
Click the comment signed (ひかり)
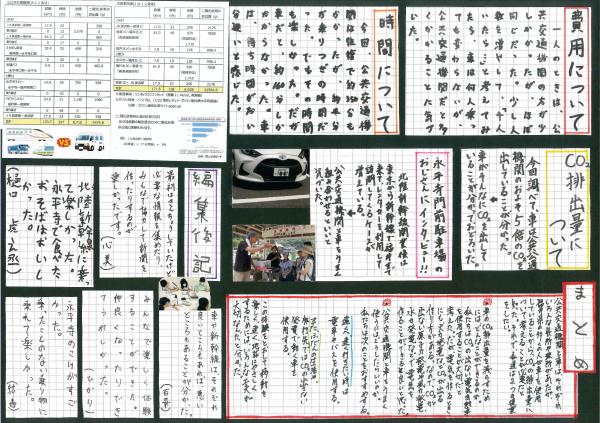click(118, 354)
